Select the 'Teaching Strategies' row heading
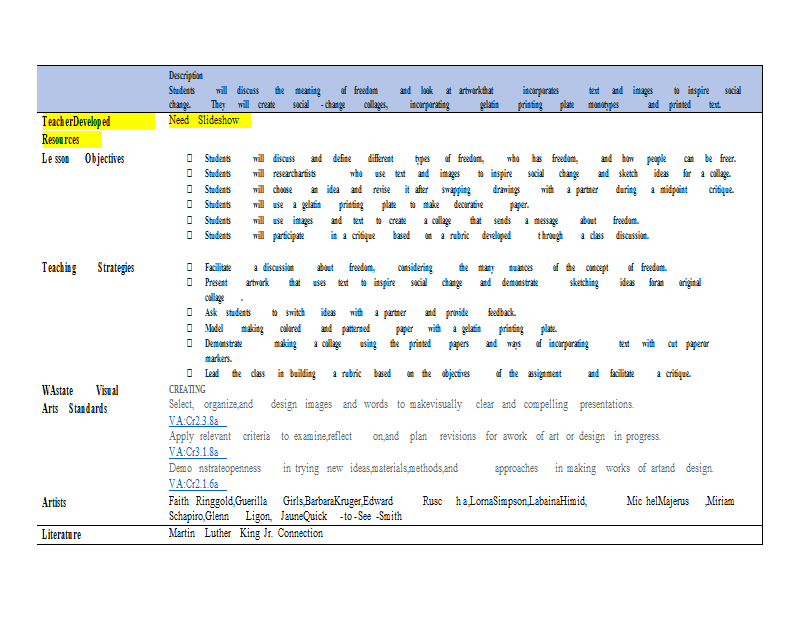Viewport: 800px width, 618px height. [x=88, y=268]
